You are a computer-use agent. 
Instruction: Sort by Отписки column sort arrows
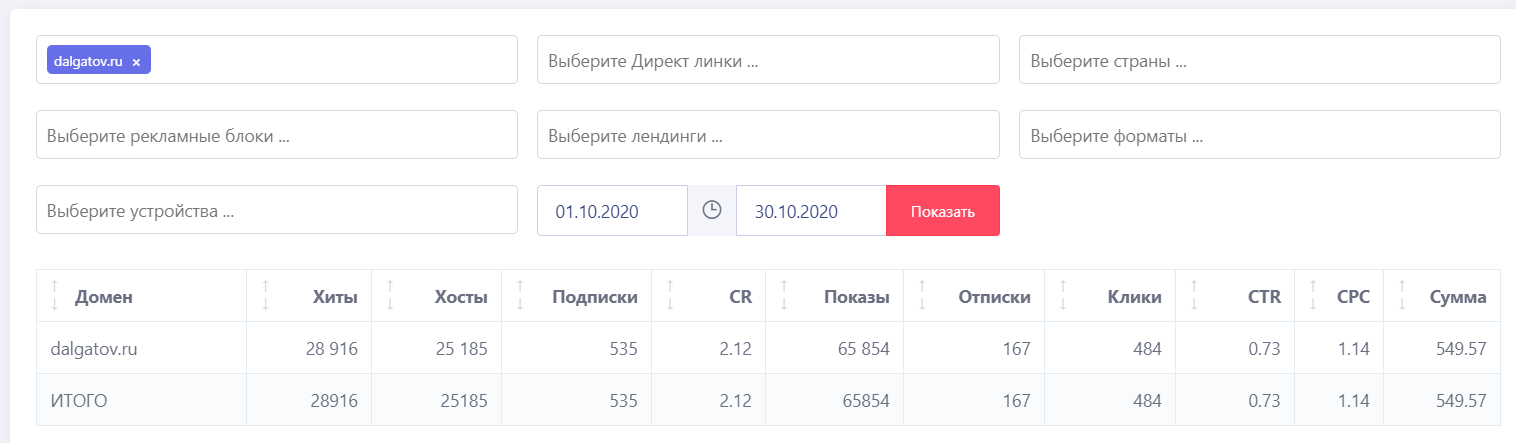pyautogui.click(x=923, y=296)
